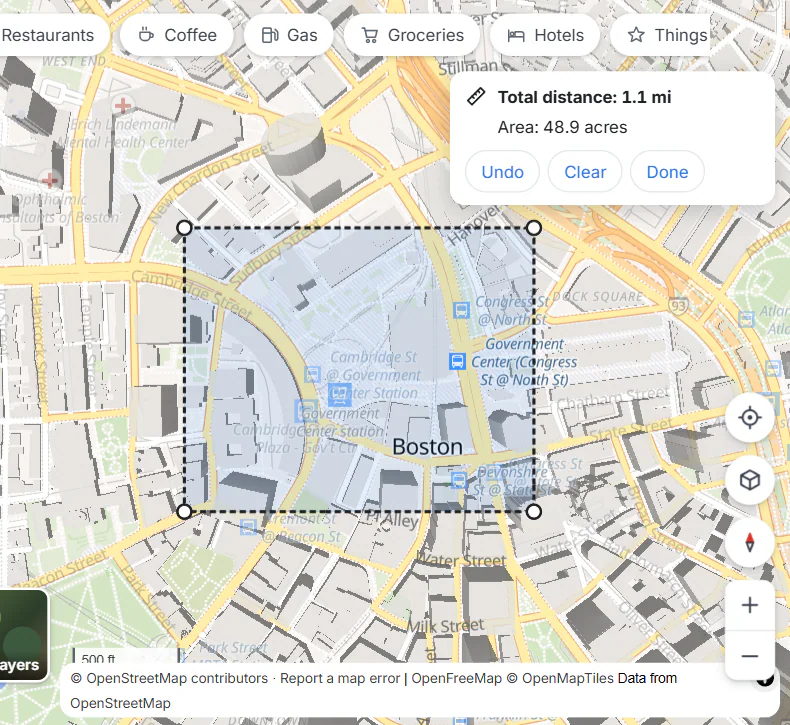790x725 pixels.
Task: Click the shopping cart icon in the Groceries chip
Action: click(x=370, y=35)
